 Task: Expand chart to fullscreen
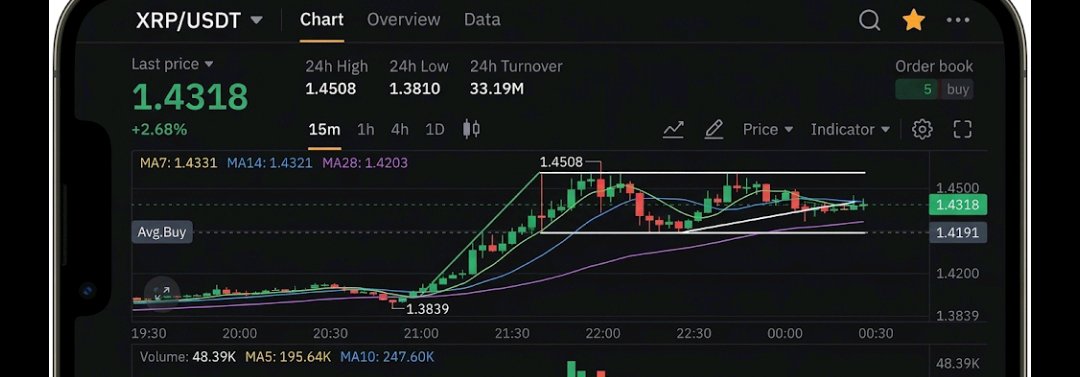962,129
